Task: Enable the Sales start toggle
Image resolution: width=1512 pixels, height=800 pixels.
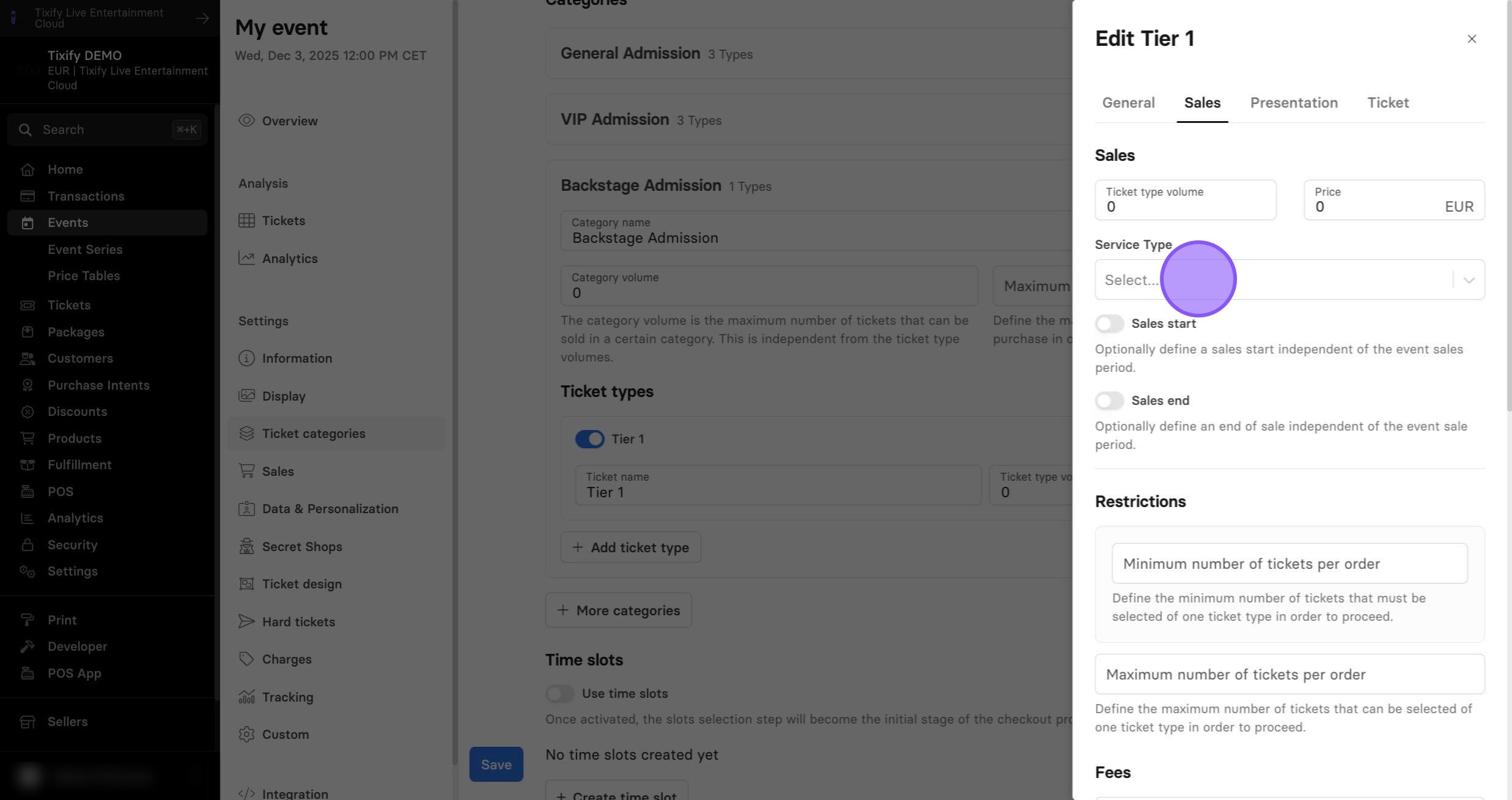Action: 1109,324
